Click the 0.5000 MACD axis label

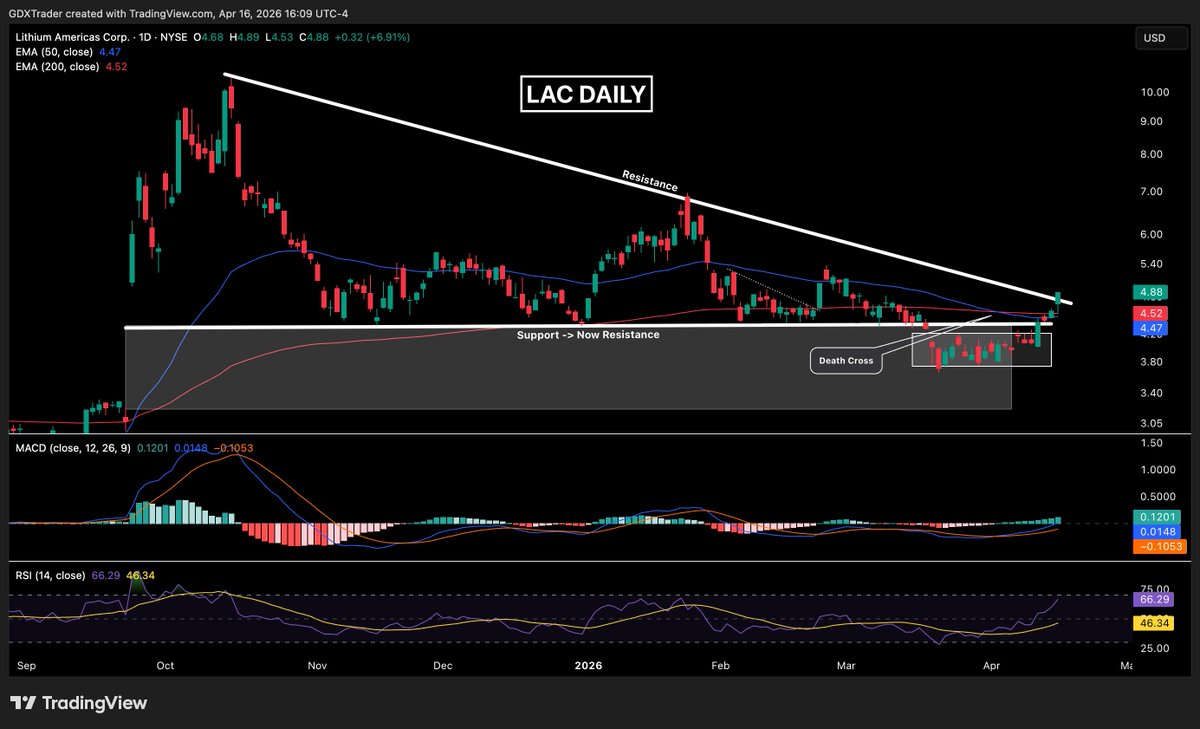click(1157, 496)
